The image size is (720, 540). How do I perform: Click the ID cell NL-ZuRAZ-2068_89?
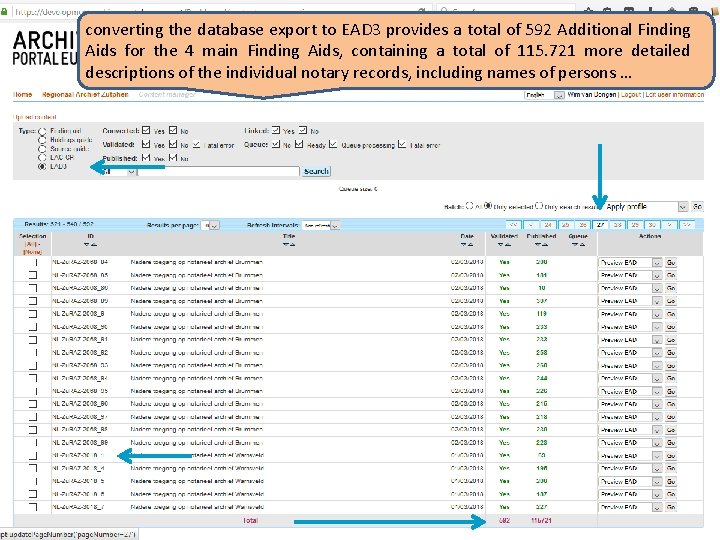(x=80, y=443)
